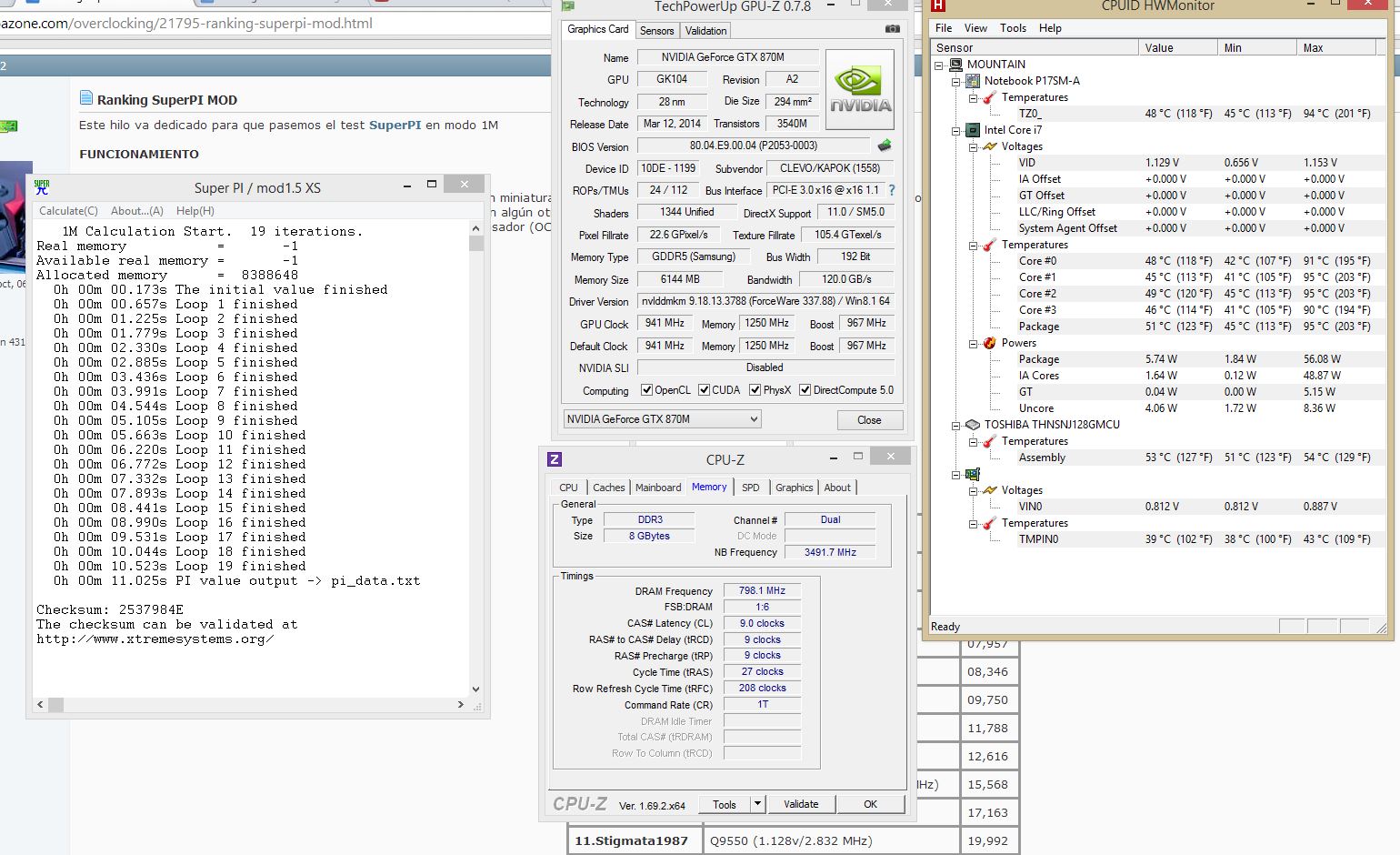
Task: Click the GPU-Z screenshot camera icon
Action: 892,29
